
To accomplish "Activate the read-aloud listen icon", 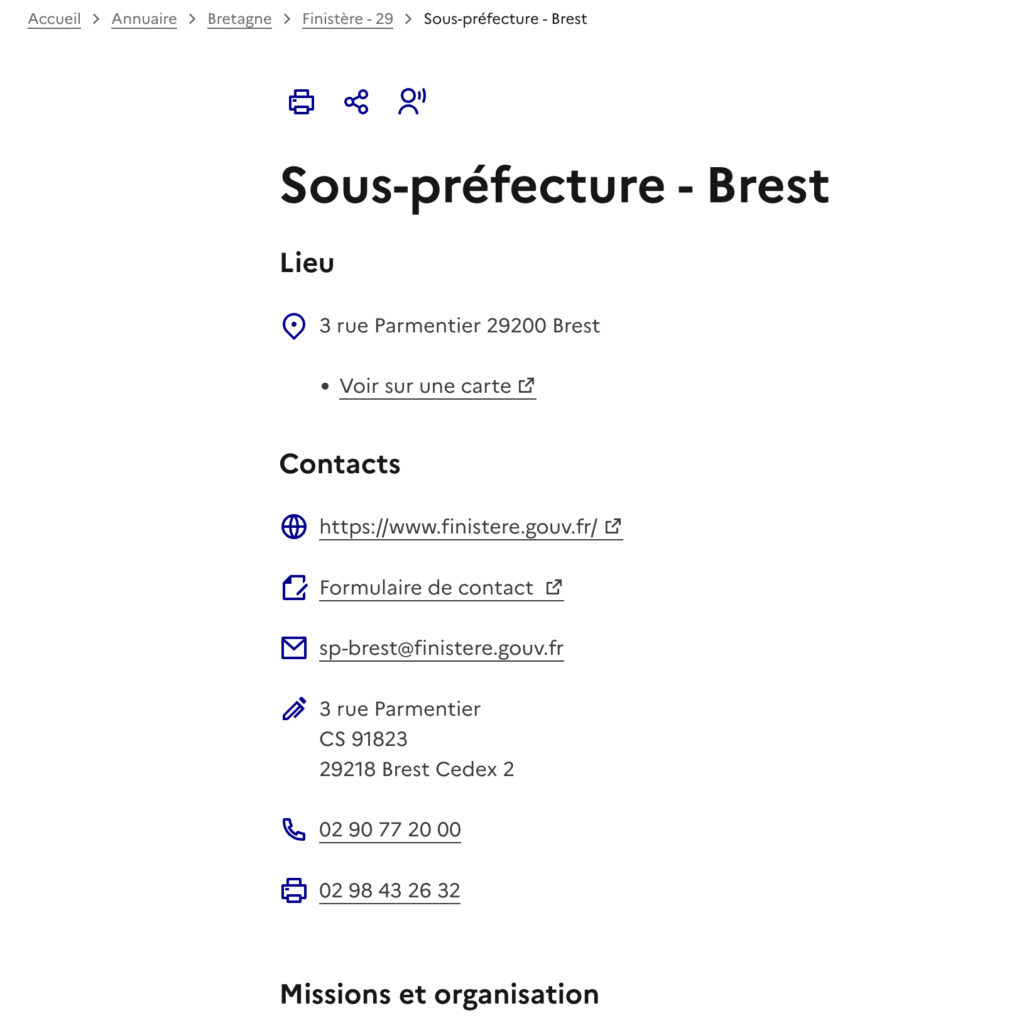I will click(411, 101).
